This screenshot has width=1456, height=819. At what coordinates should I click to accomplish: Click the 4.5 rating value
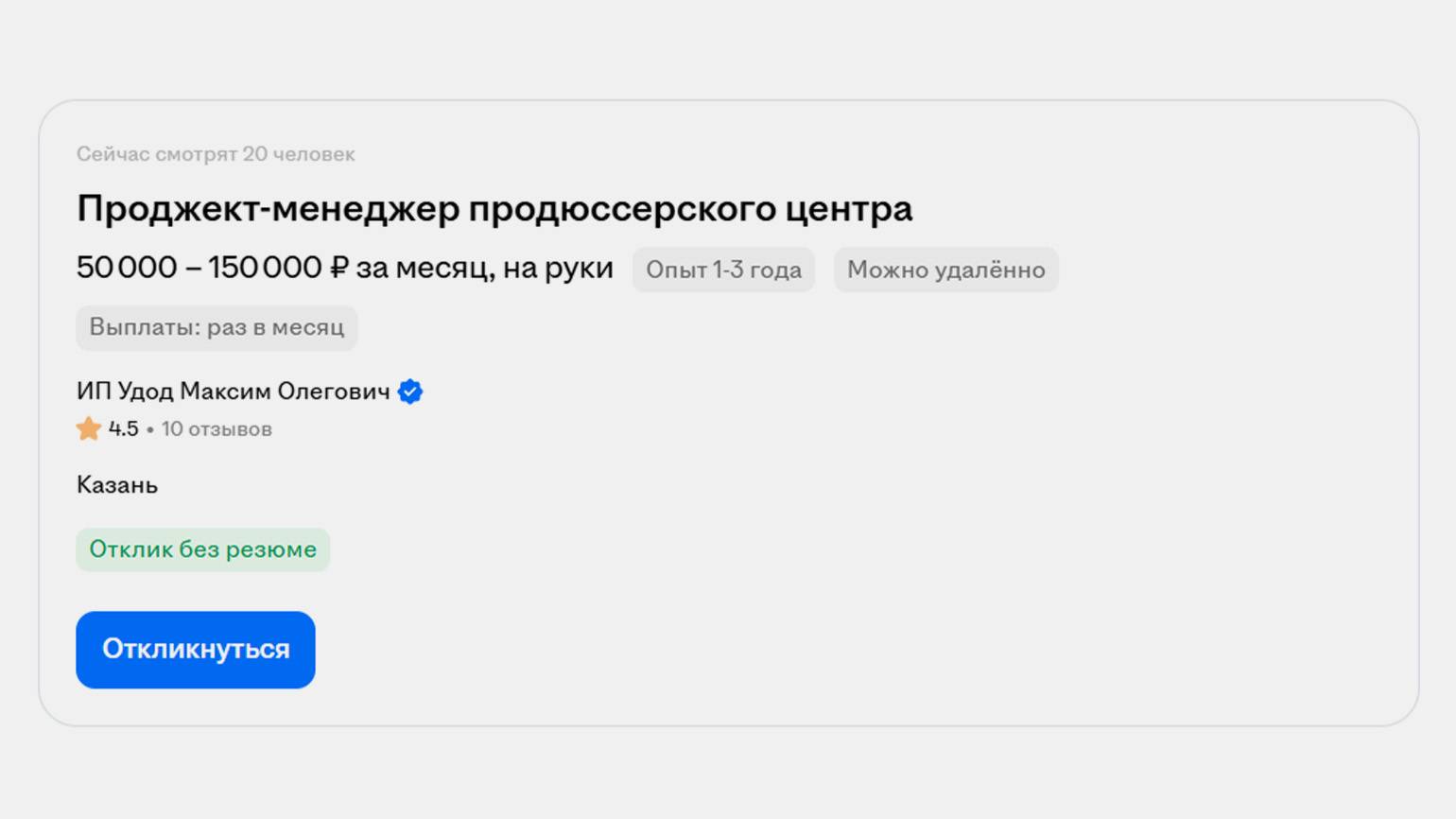[123, 429]
